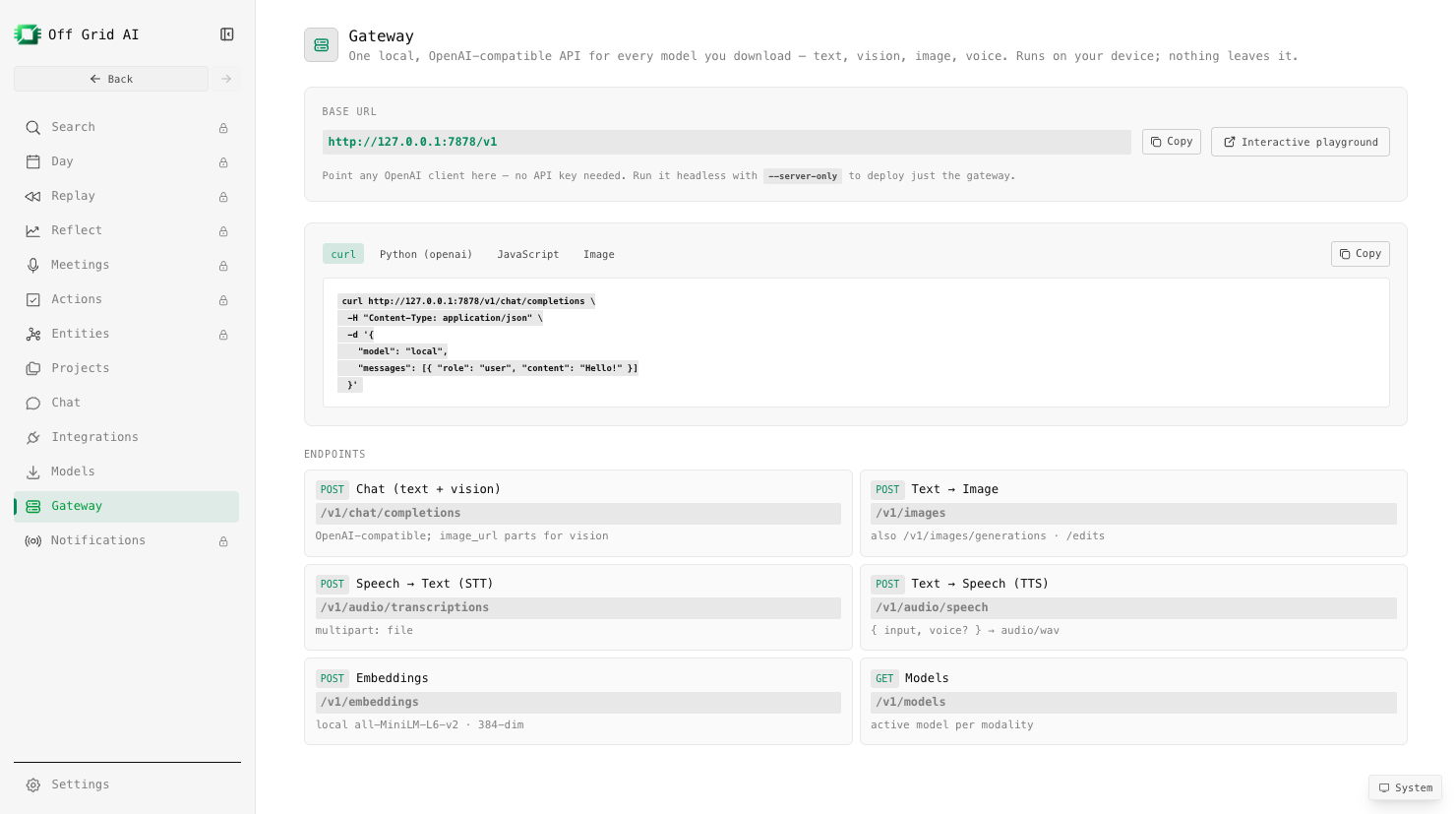This screenshot has width=1456, height=814.
Task: Copy the code snippet
Action: tap(1360, 254)
